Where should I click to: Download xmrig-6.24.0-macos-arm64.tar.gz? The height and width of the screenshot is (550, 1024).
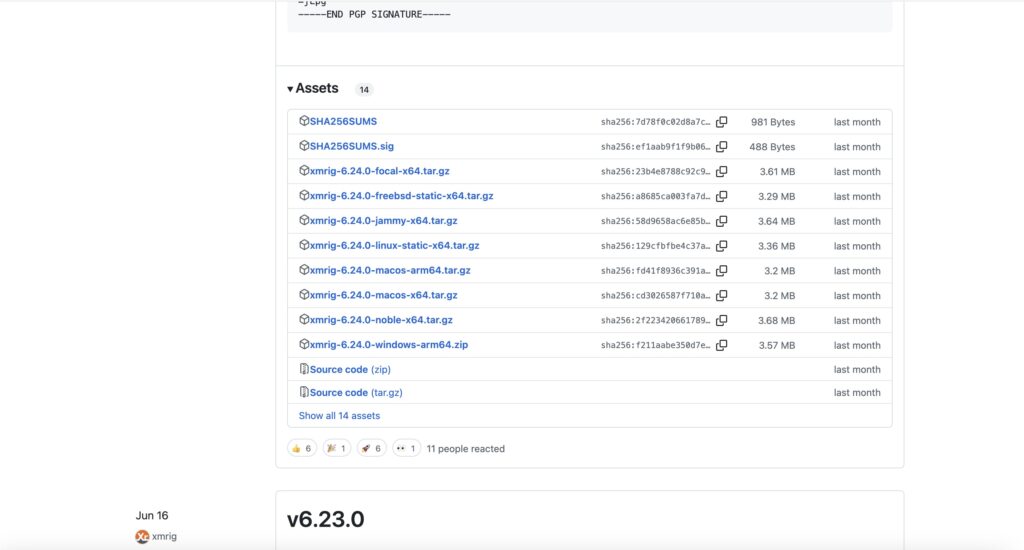point(390,270)
